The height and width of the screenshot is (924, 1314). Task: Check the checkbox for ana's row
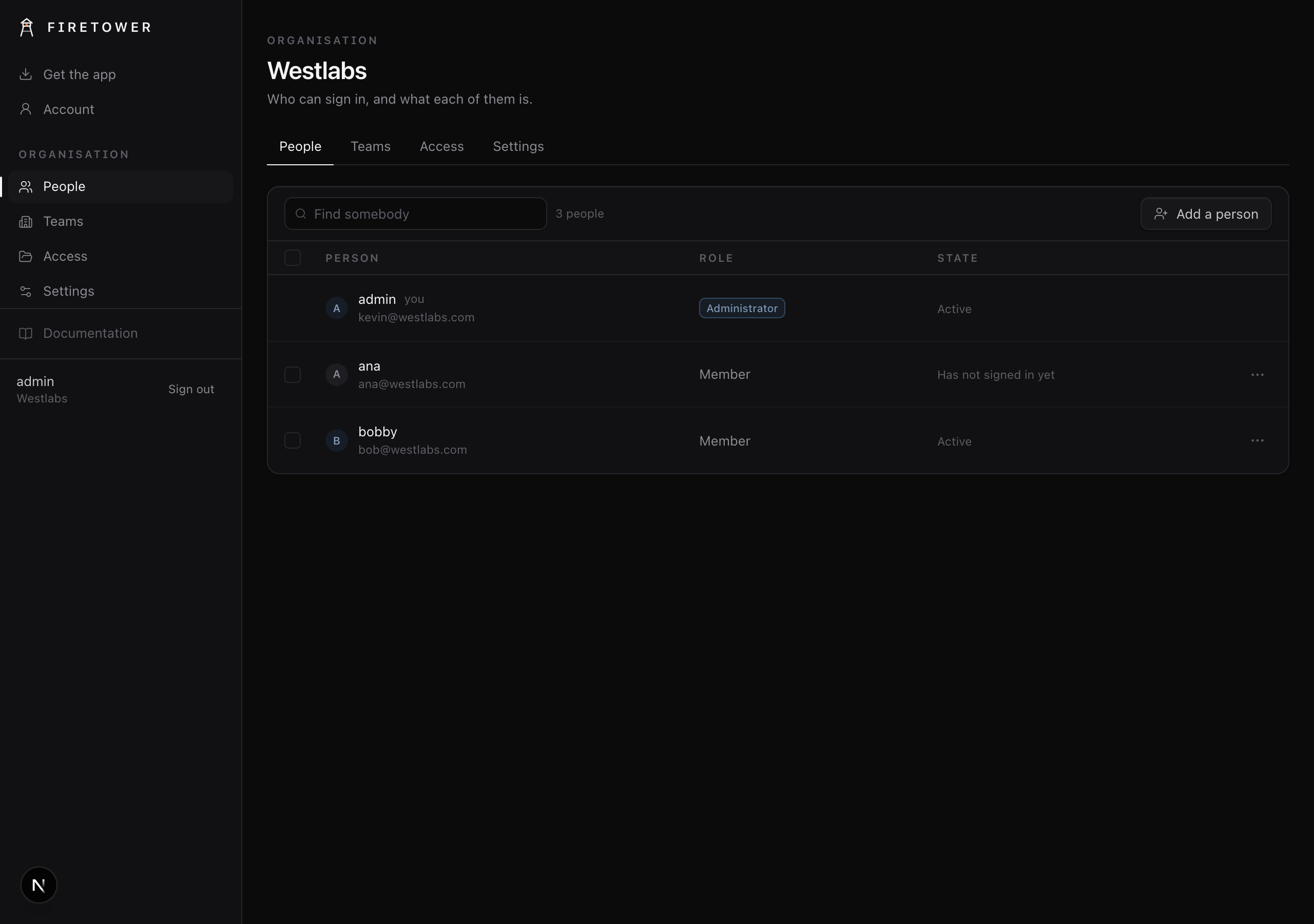click(x=293, y=374)
